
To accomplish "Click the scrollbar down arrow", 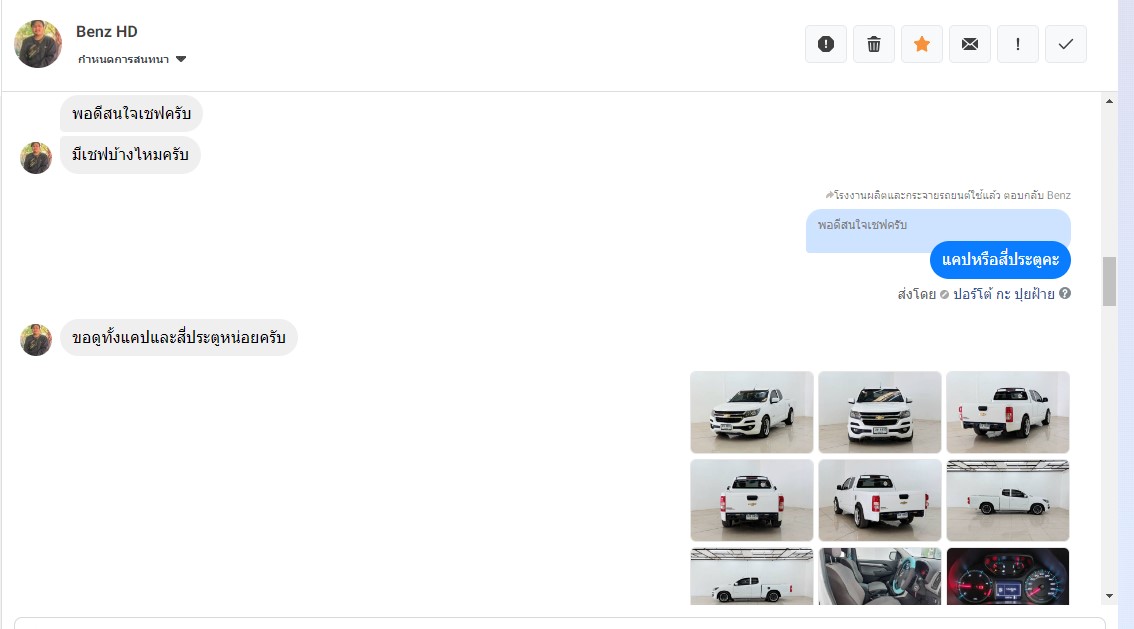I will (x=1108, y=596).
